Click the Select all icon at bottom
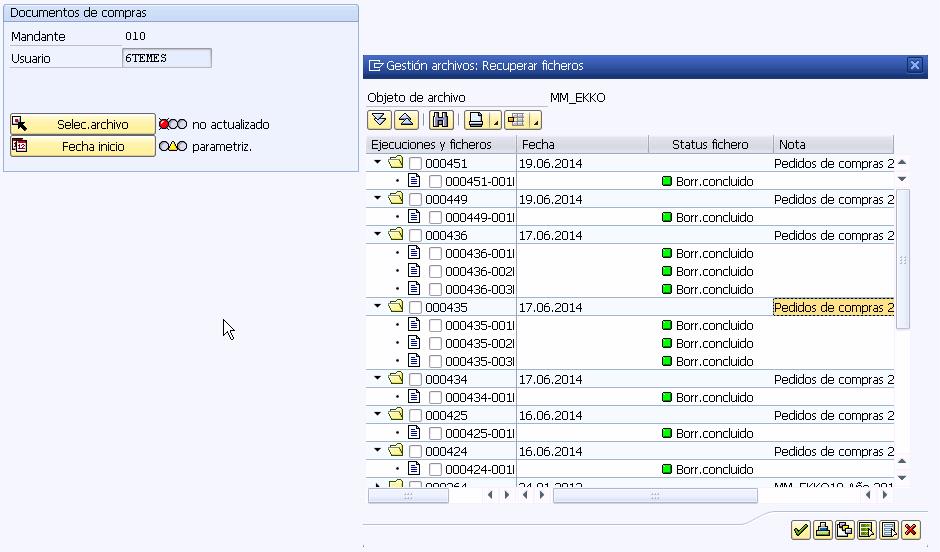940x552 pixels. 866,530
